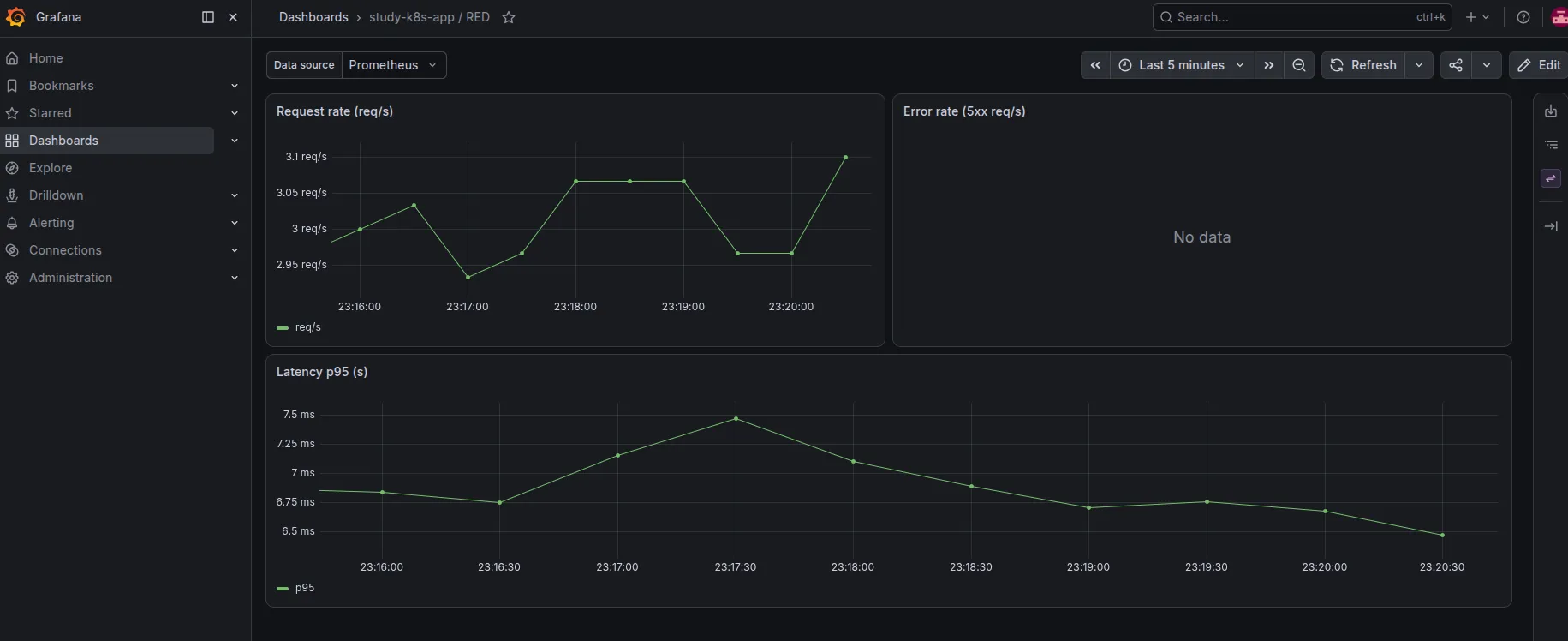The image size is (1568, 641).
Task: Open Drilldown section
Action: [57, 195]
